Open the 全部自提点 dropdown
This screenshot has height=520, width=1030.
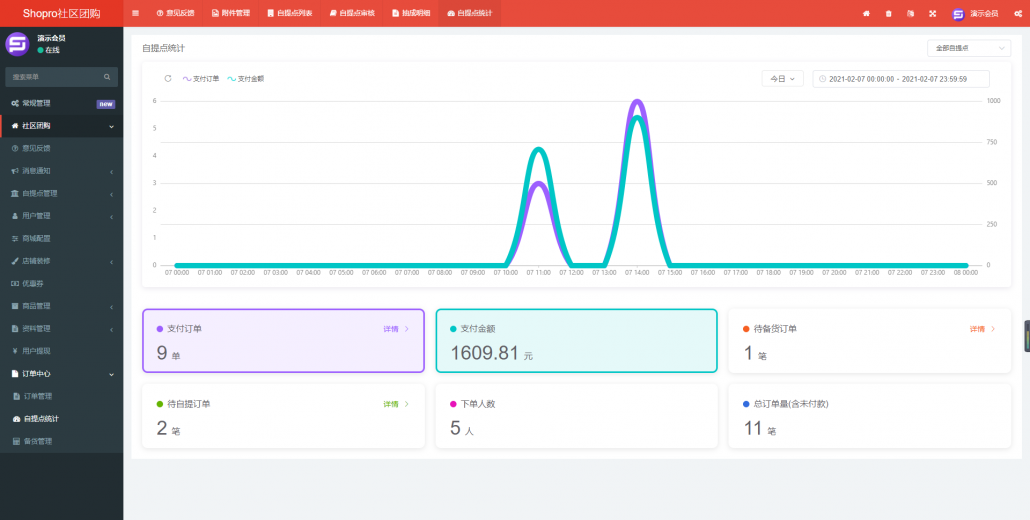[968, 48]
